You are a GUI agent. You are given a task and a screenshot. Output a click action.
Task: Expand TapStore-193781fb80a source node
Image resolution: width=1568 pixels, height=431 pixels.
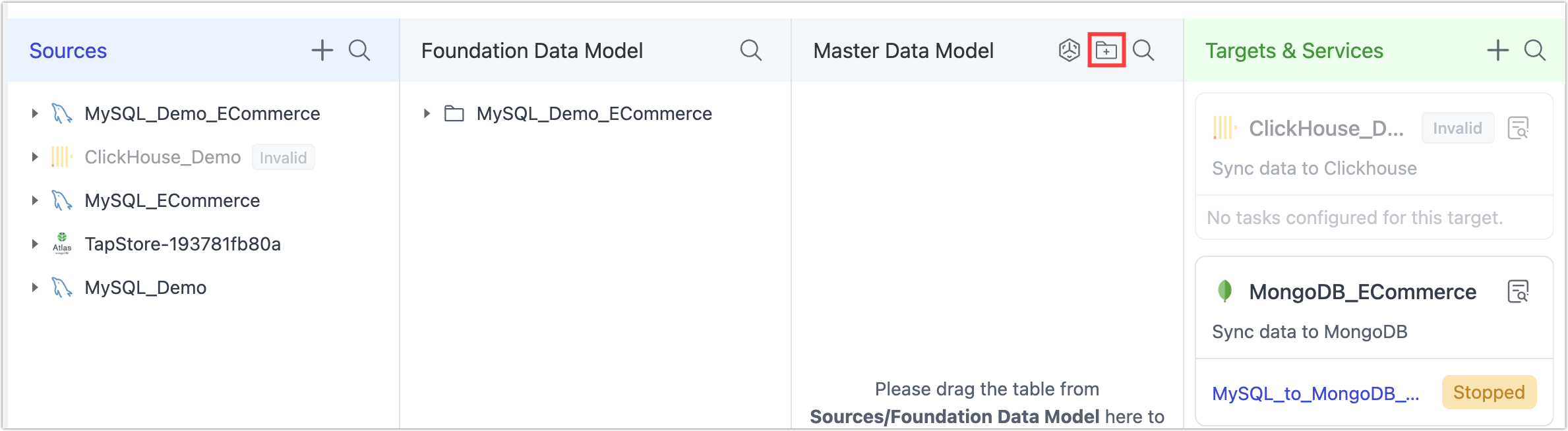(34, 244)
